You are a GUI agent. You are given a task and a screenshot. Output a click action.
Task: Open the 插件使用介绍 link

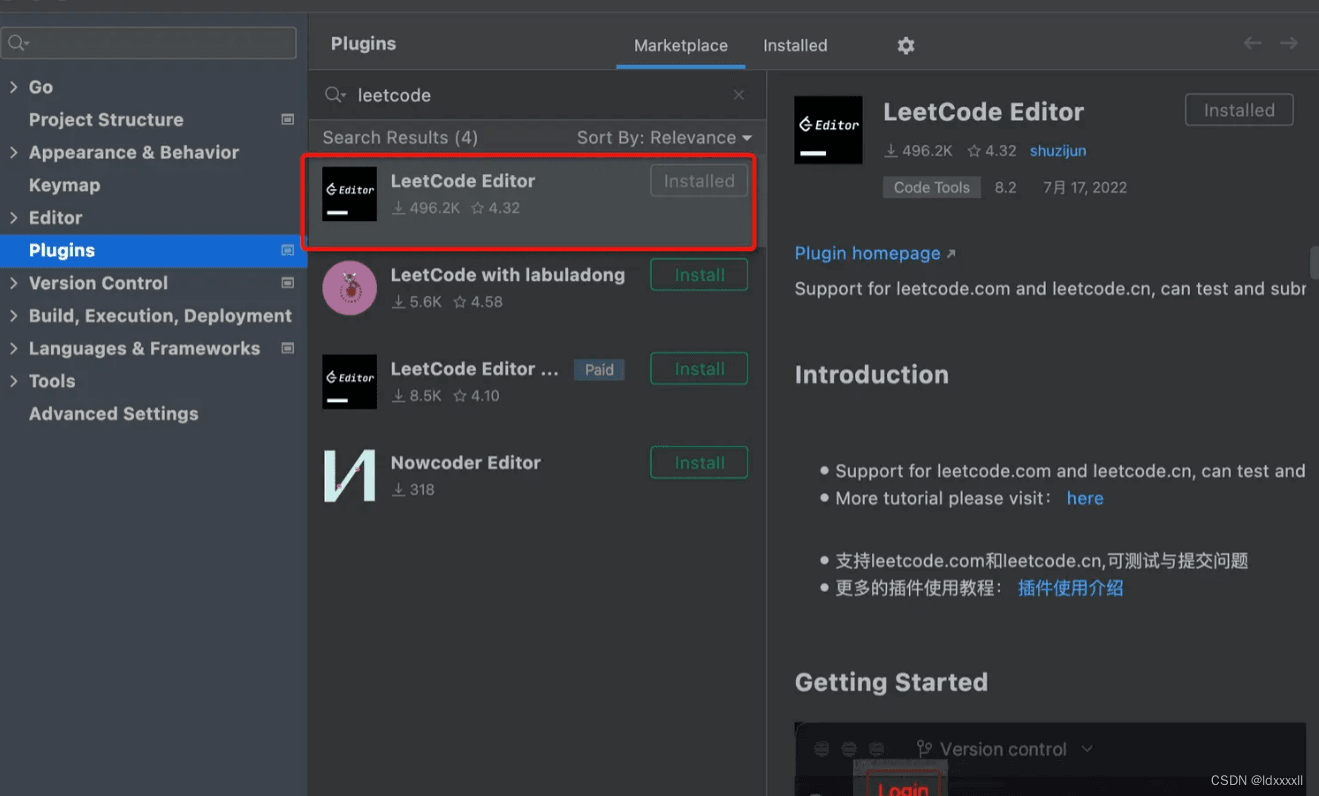click(1070, 588)
